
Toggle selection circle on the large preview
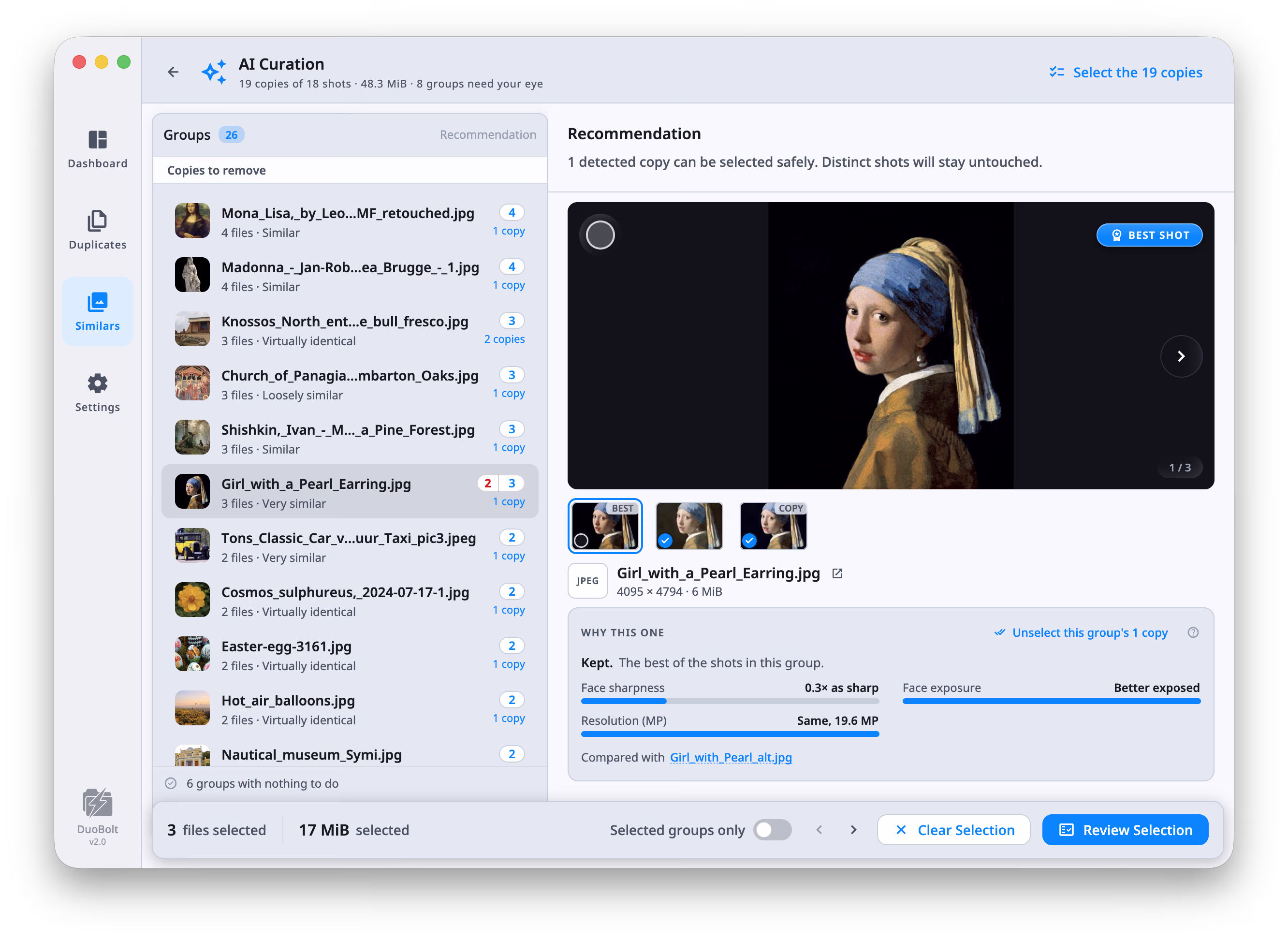pos(600,235)
